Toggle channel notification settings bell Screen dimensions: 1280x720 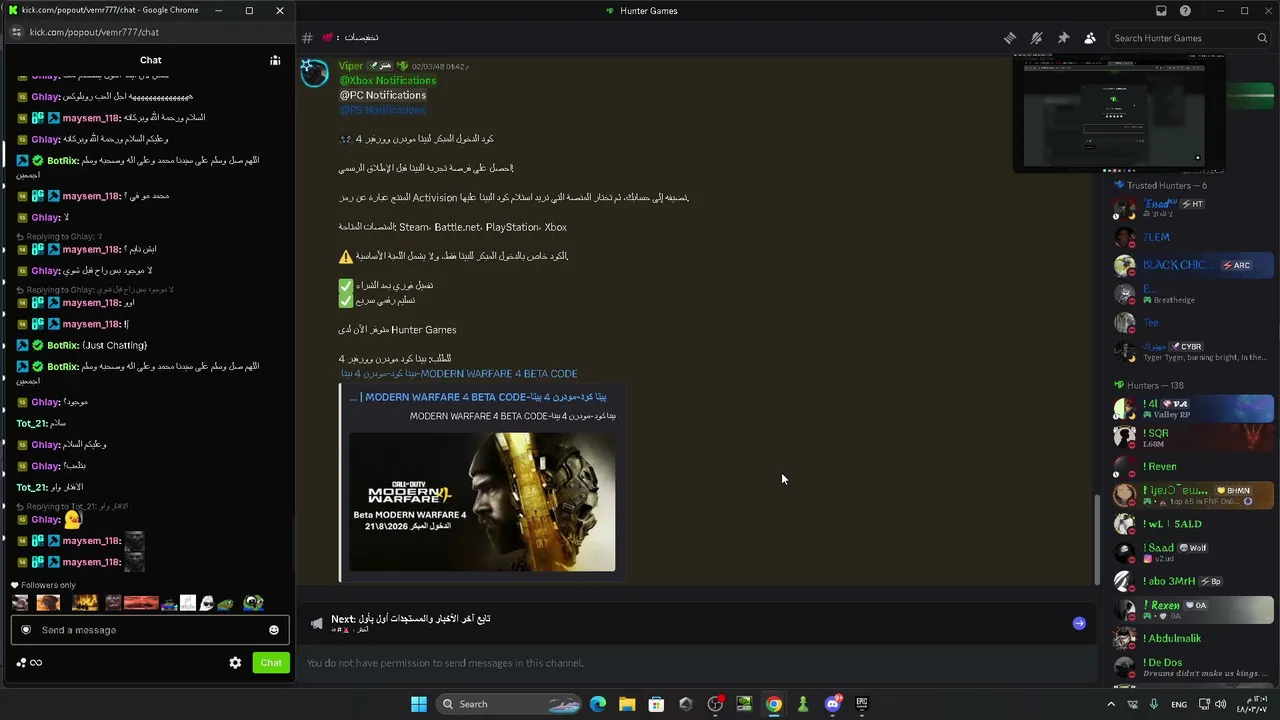point(1037,38)
